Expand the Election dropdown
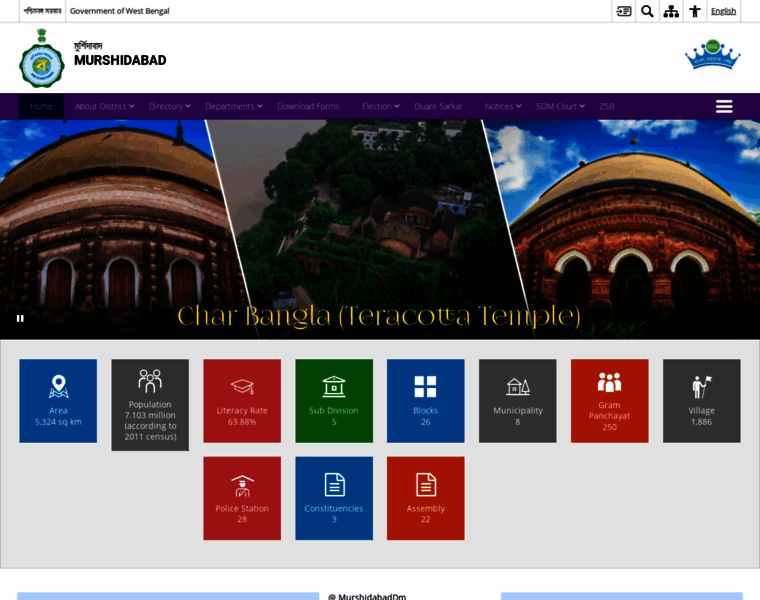Viewport: 760px width, 600px height. click(380, 106)
